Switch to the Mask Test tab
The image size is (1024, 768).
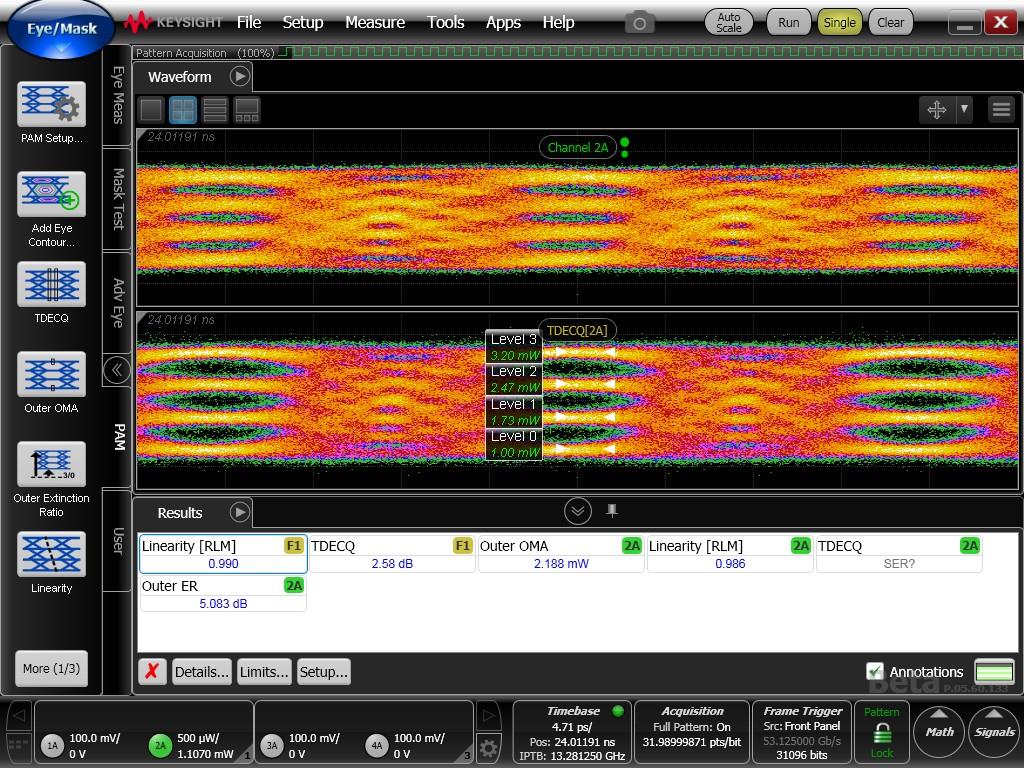click(x=117, y=197)
